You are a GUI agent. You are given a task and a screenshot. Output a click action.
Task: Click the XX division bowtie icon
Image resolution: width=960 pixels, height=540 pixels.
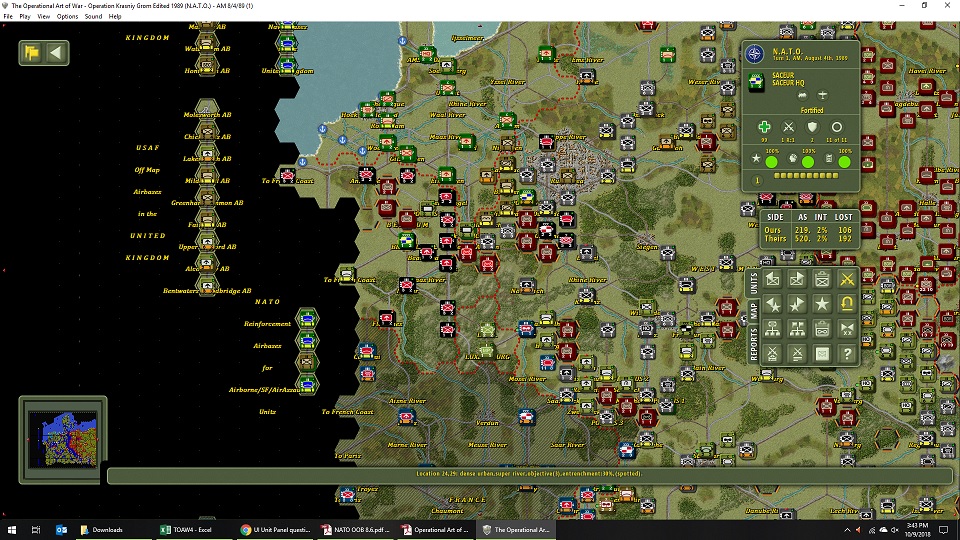coord(847,329)
